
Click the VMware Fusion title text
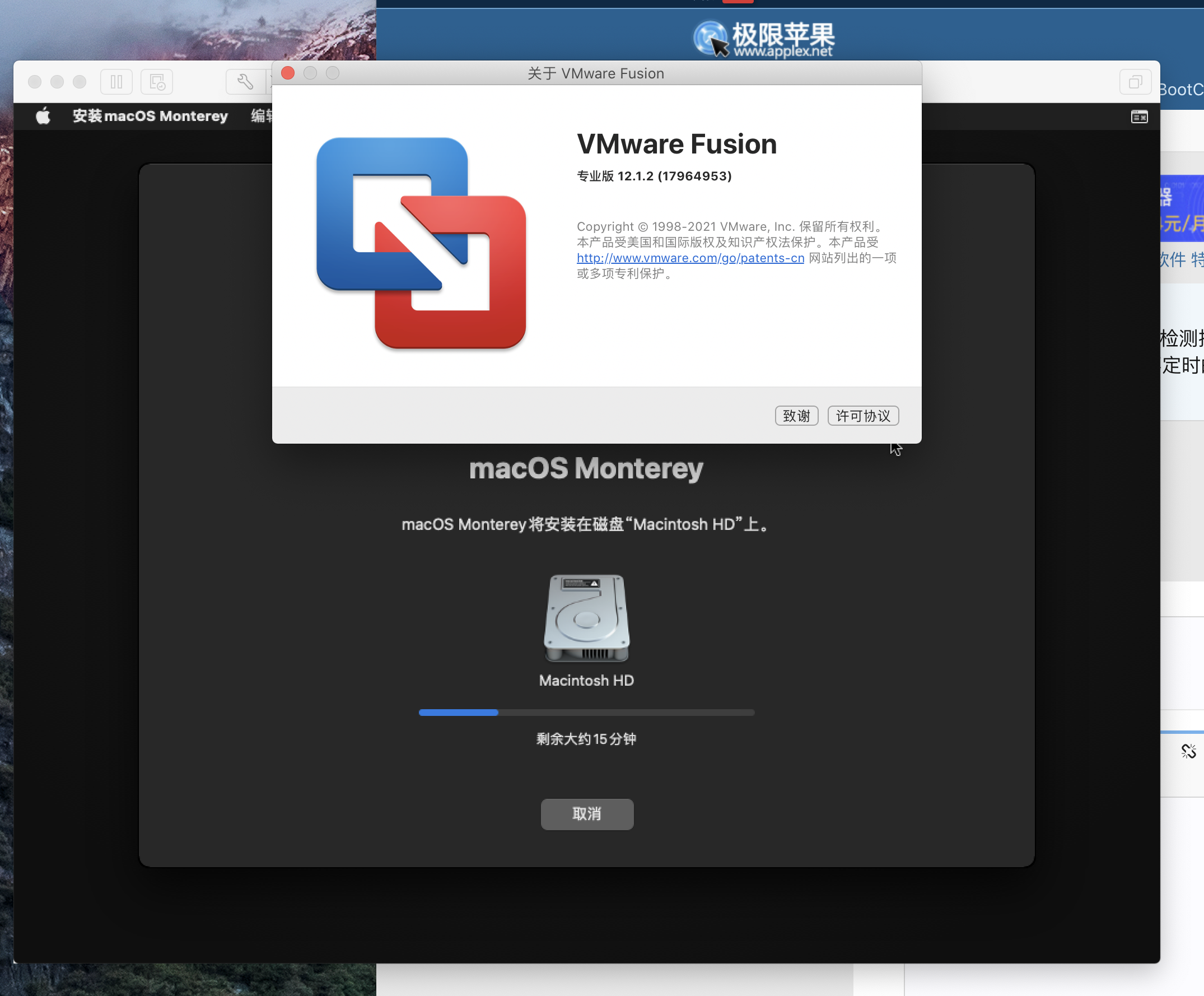point(676,144)
